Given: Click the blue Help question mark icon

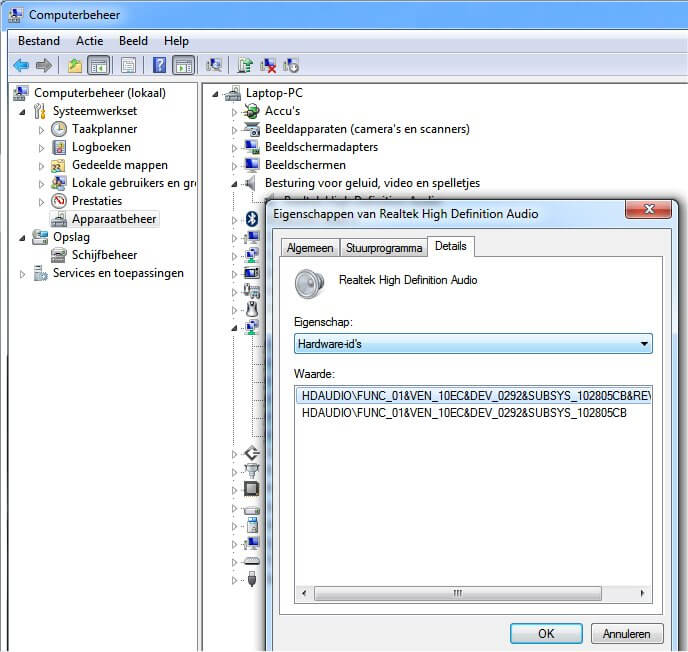Looking at the screenshot, I should pos(159,65).
